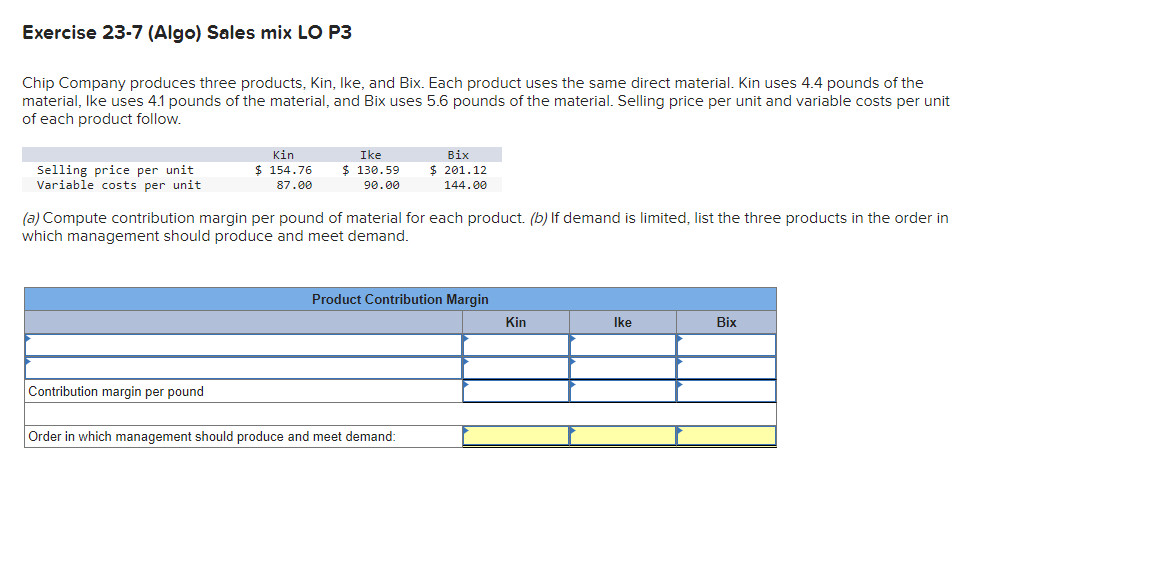Open the yellow order dropdown under Bix
This screenshot has height=576, width=1170.
(726, 435)
